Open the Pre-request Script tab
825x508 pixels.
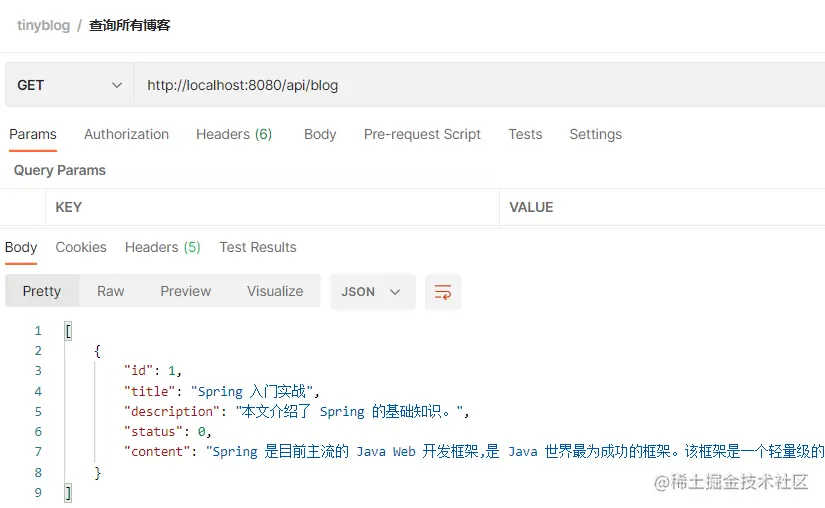click(422, 135)
